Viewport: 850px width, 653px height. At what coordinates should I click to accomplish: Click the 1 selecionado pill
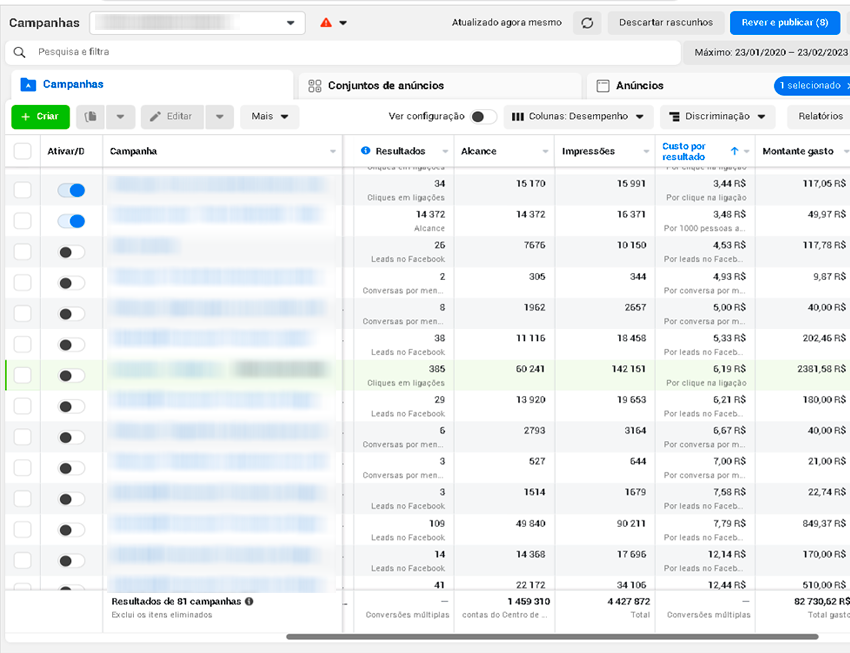[811, 86]
